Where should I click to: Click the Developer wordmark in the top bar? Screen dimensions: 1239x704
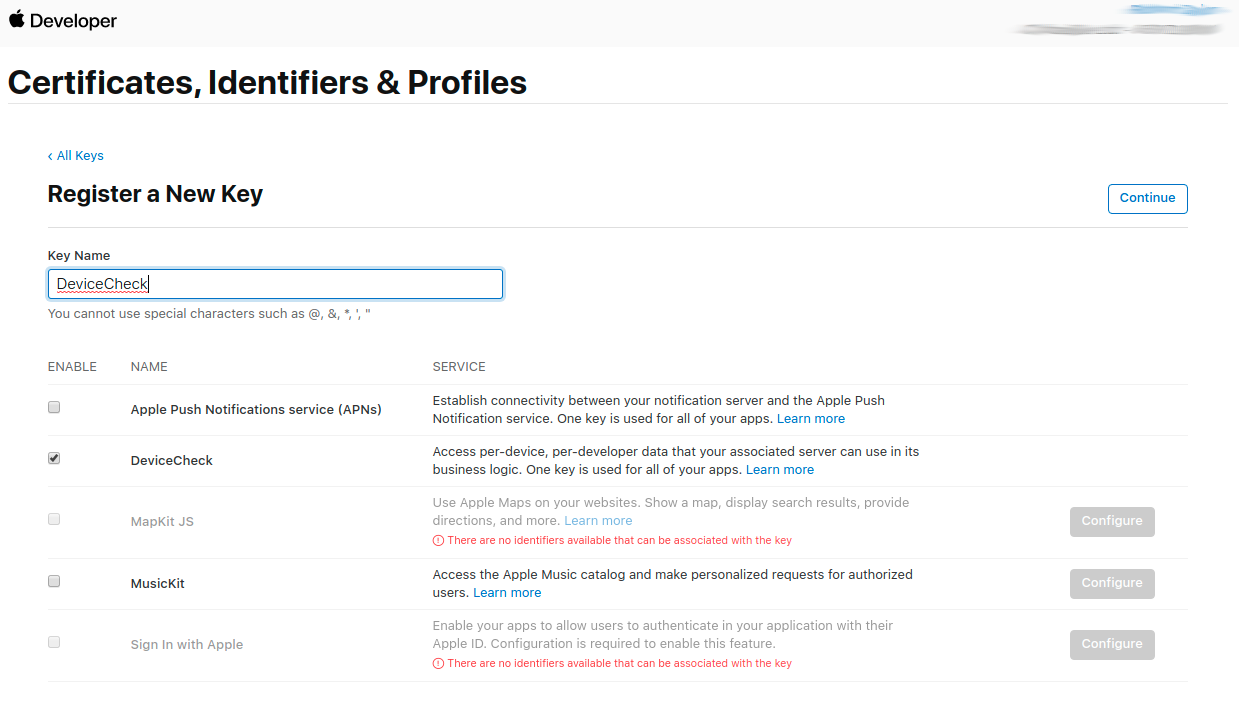[x=77, y=20]
